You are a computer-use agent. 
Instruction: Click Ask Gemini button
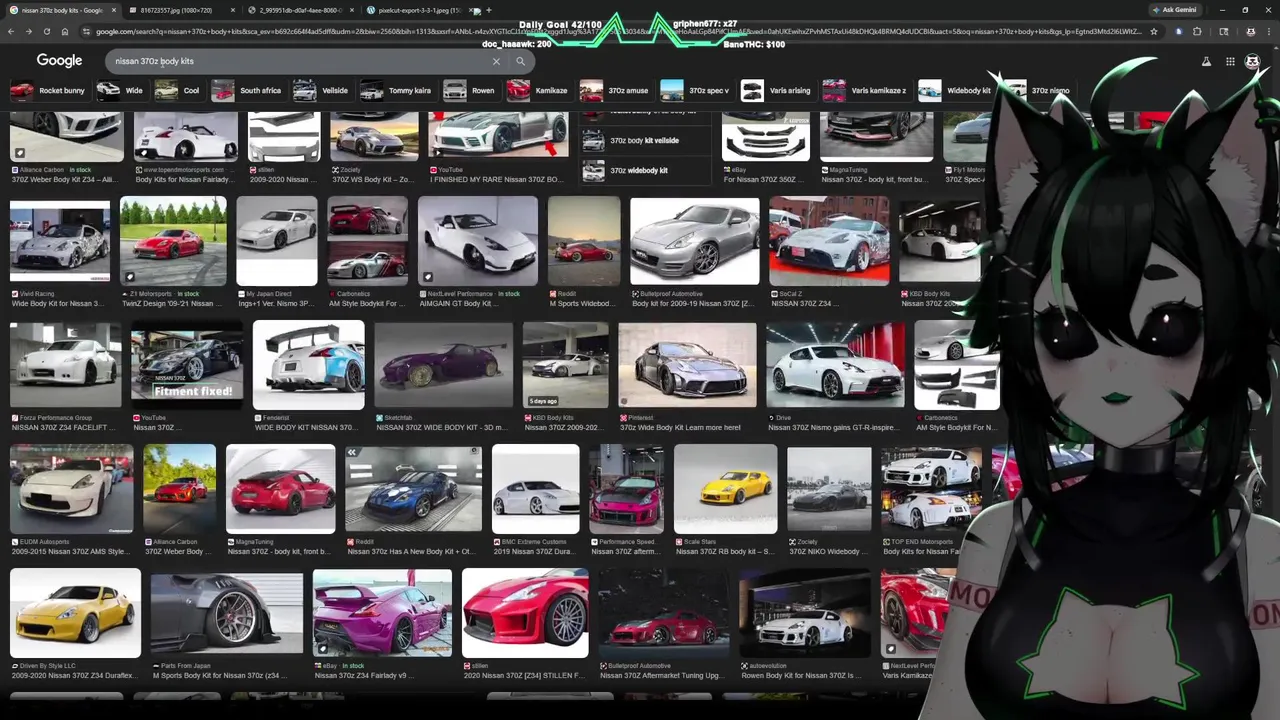[x=1173, y=10]
